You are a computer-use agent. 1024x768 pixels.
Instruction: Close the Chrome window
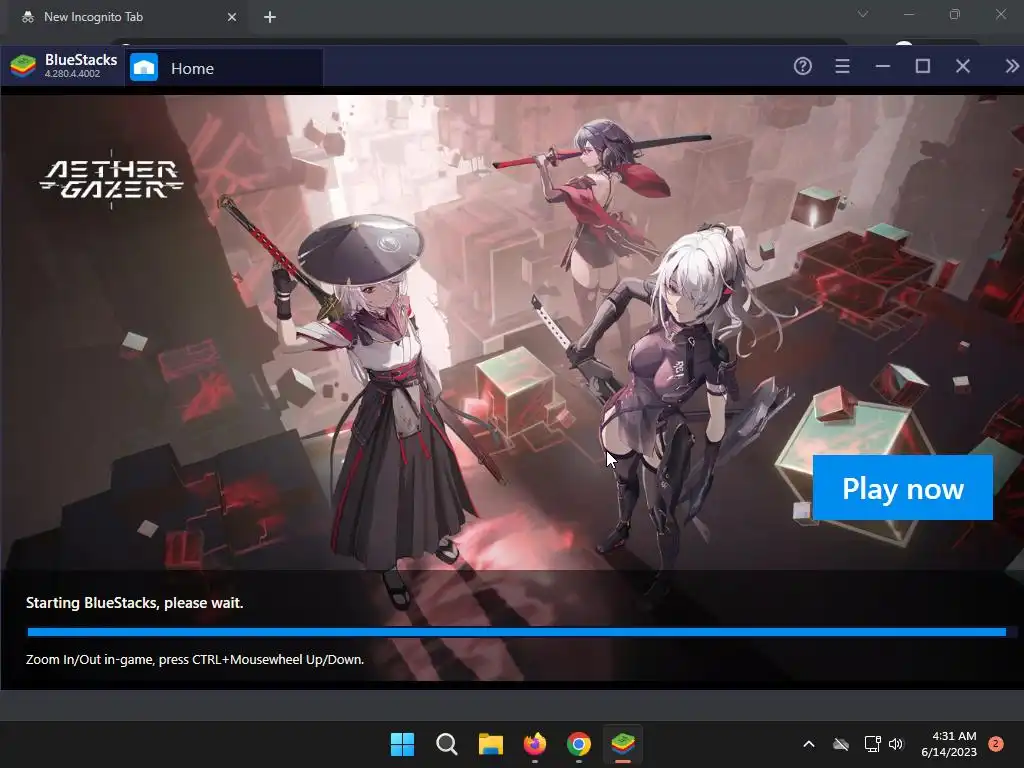(x=1000, y=14)
